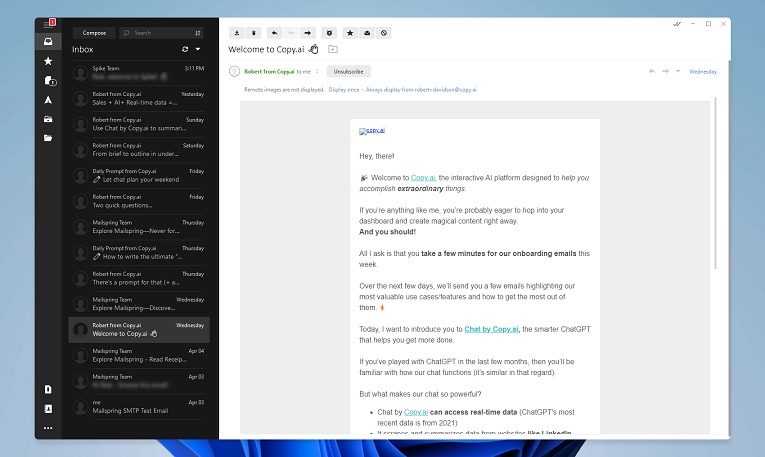Click the refresh icon next to Inbox
The width and height of the screenshot is (765, 457).
(x=185, y=49)
